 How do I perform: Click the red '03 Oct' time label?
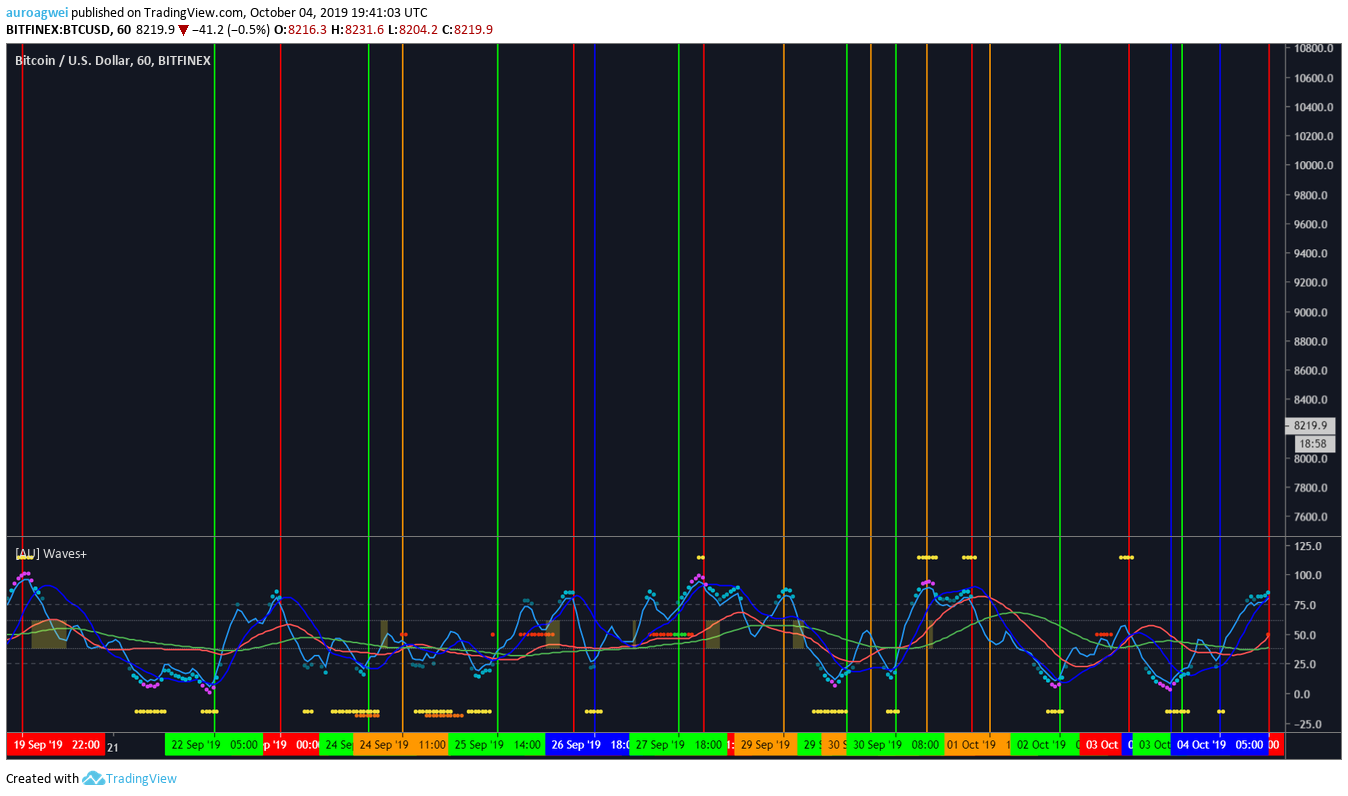click(x=1101, y=745)
